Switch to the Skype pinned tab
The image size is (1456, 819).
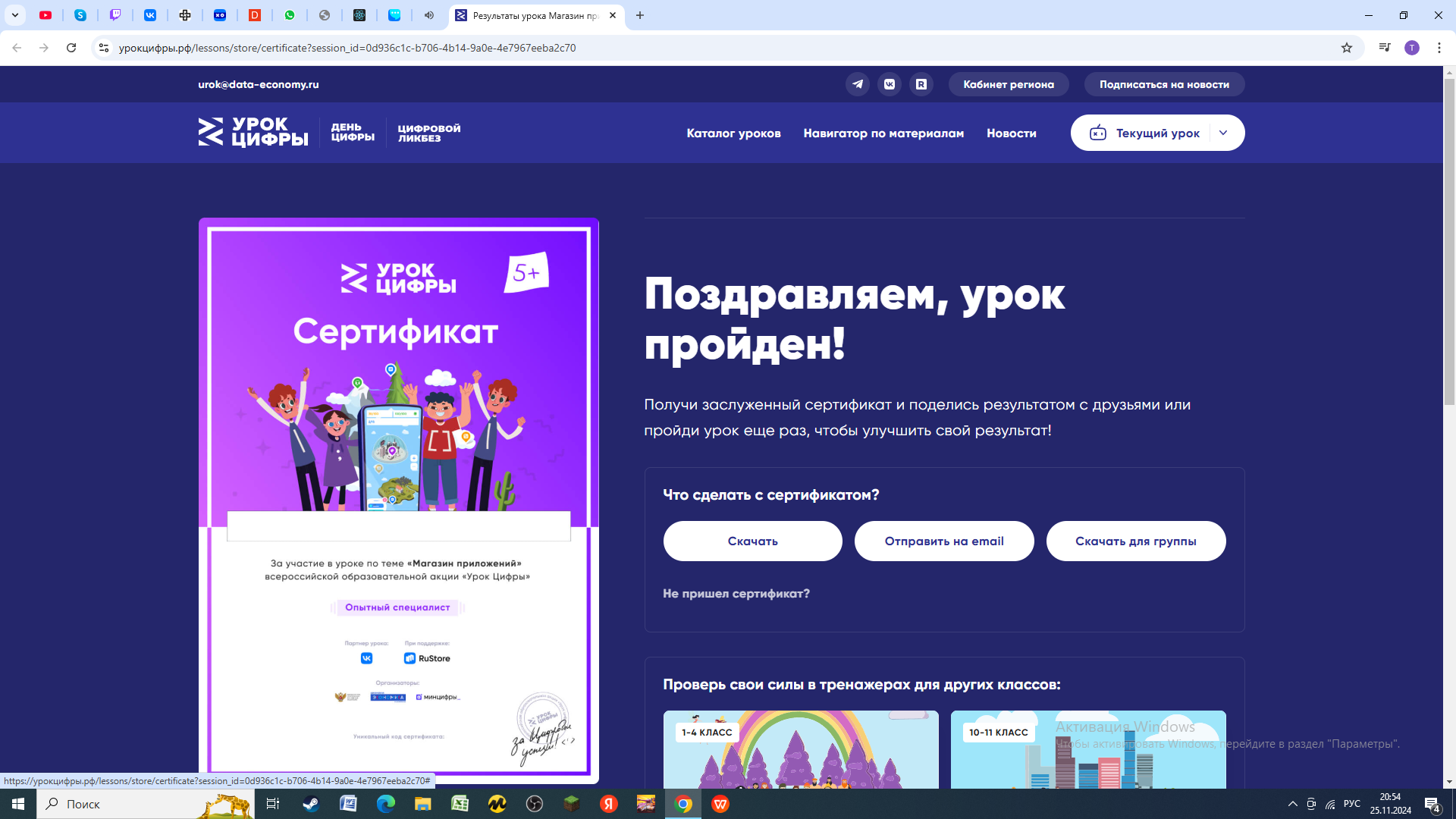80,15
